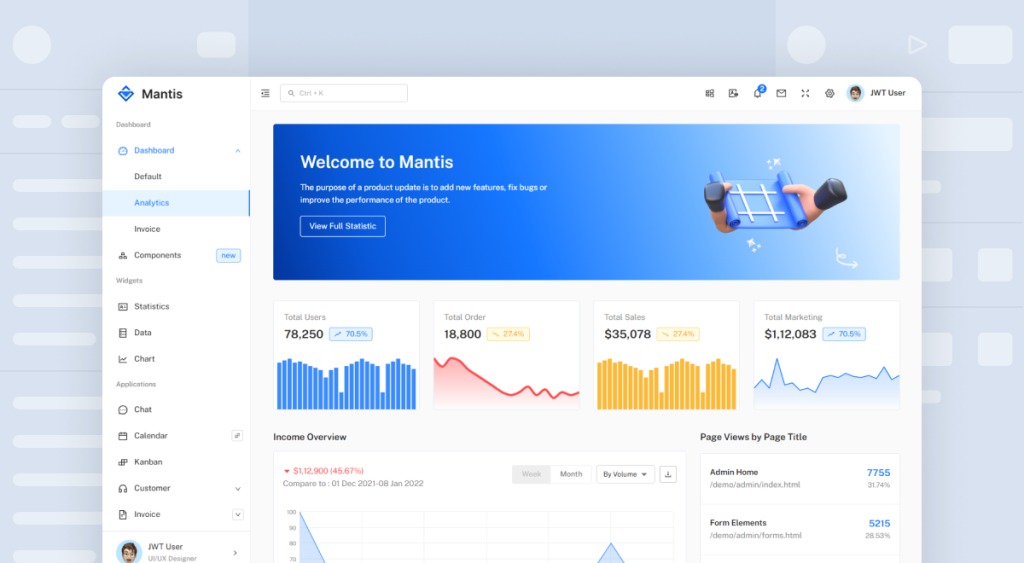Click View Full Statistic button
The height and width of the screenshot is (563, 1024).
[x=342, y=226]
